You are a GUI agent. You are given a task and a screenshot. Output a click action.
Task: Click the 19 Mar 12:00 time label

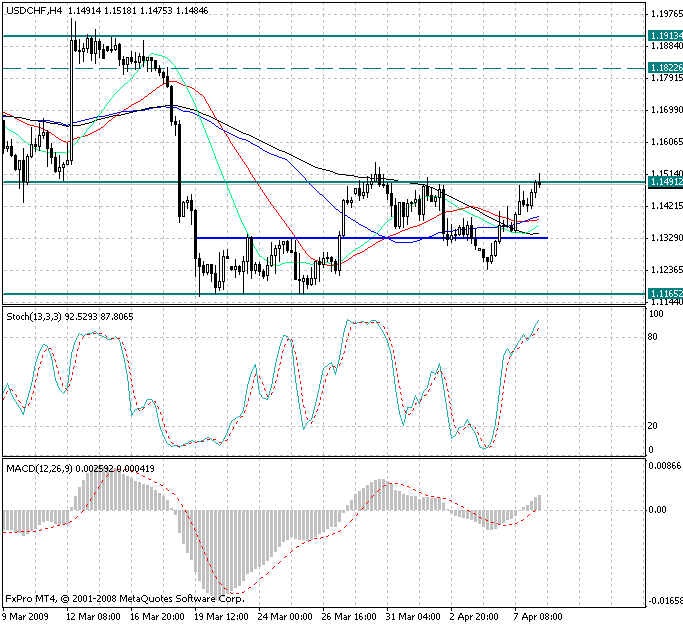[221, 617]
